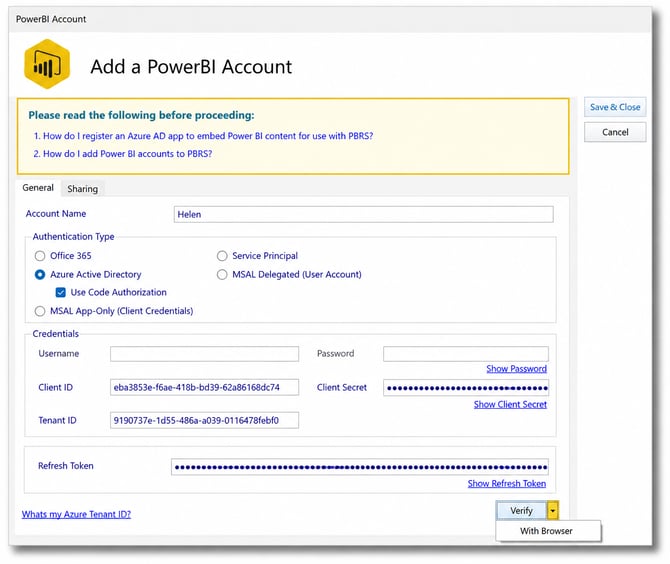Click the empty Password field

[466, 354]
